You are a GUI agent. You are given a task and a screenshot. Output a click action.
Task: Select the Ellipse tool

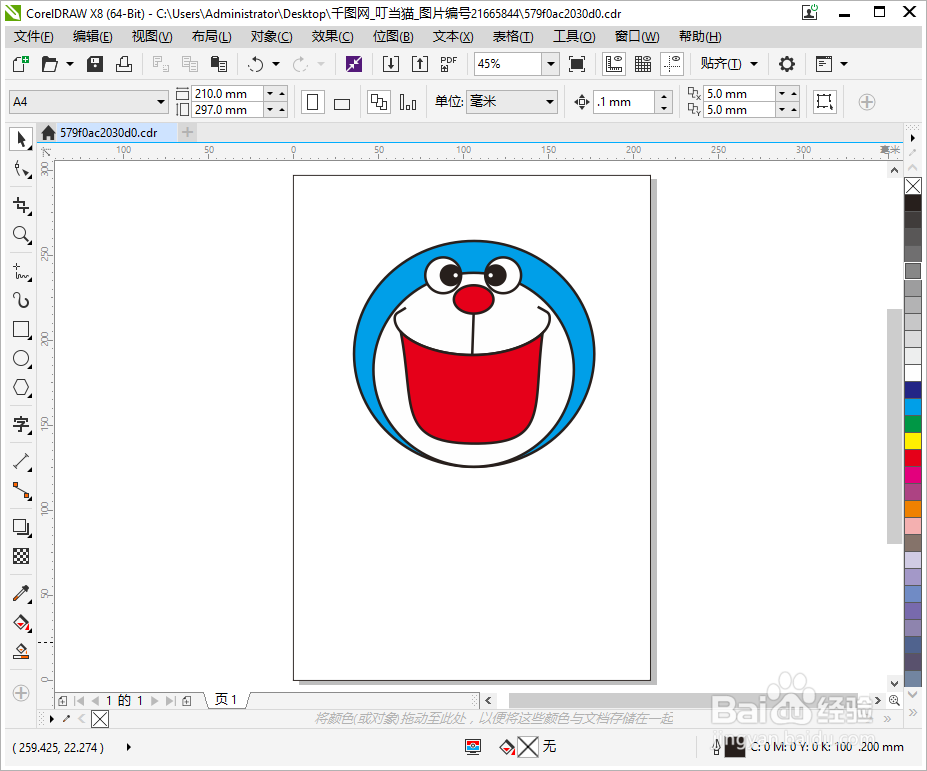coord(21,358)
